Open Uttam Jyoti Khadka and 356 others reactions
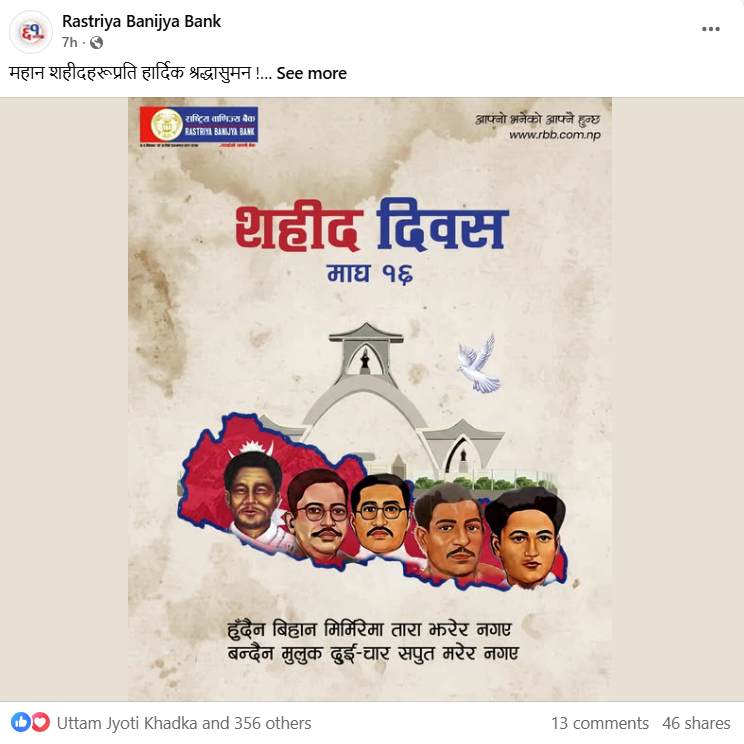This screenshot has width=744, height=744. tap(184, 723)
